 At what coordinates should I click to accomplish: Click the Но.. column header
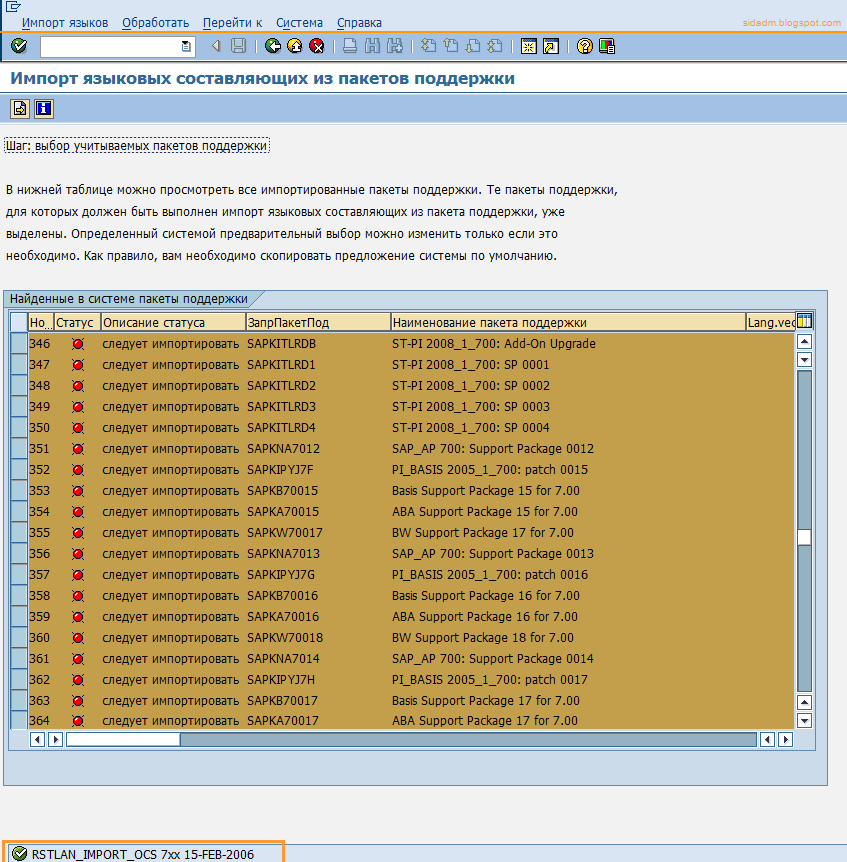(x=41, y=322)
